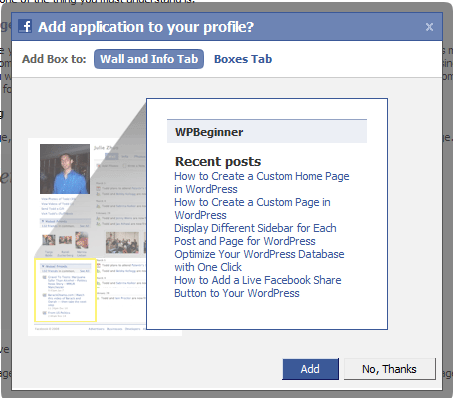Switch to the Boxes Tab
The height and width of the screenshot is (398, 453).
coord(243,59)
